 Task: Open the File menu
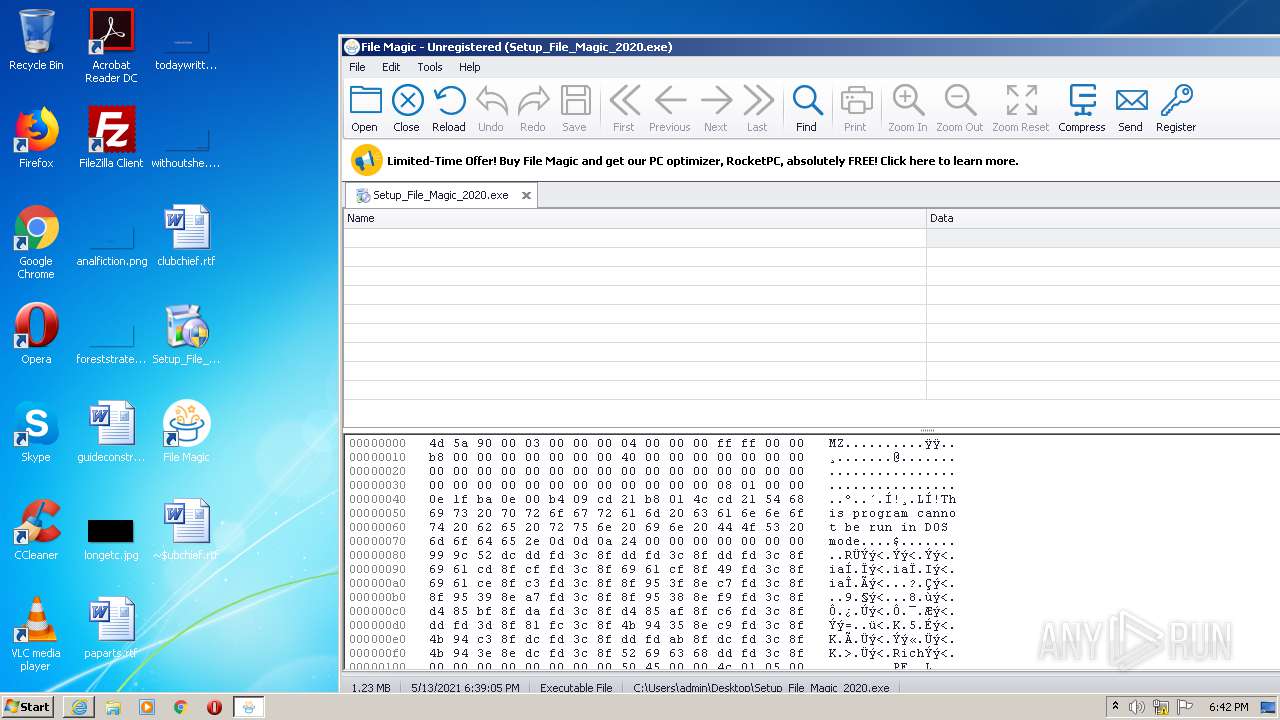[357, 67]
